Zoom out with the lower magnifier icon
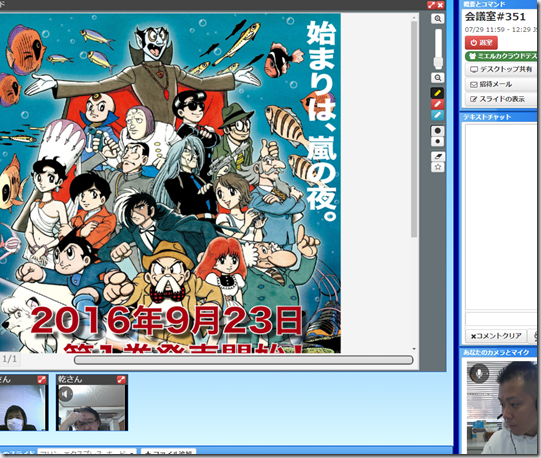541x458 pixels. click(437, 78)
